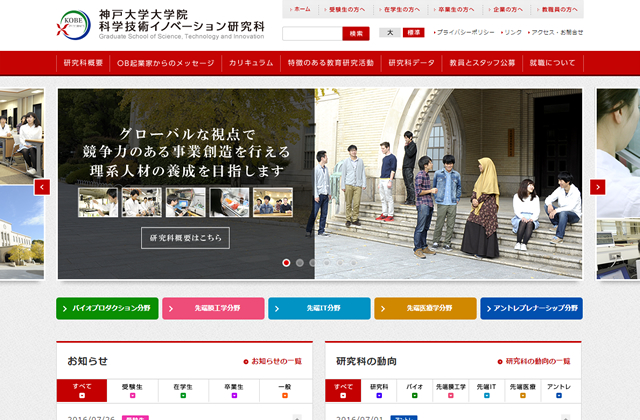Open the 就職について menu item

pyautogui.click(x=553, y=63)
